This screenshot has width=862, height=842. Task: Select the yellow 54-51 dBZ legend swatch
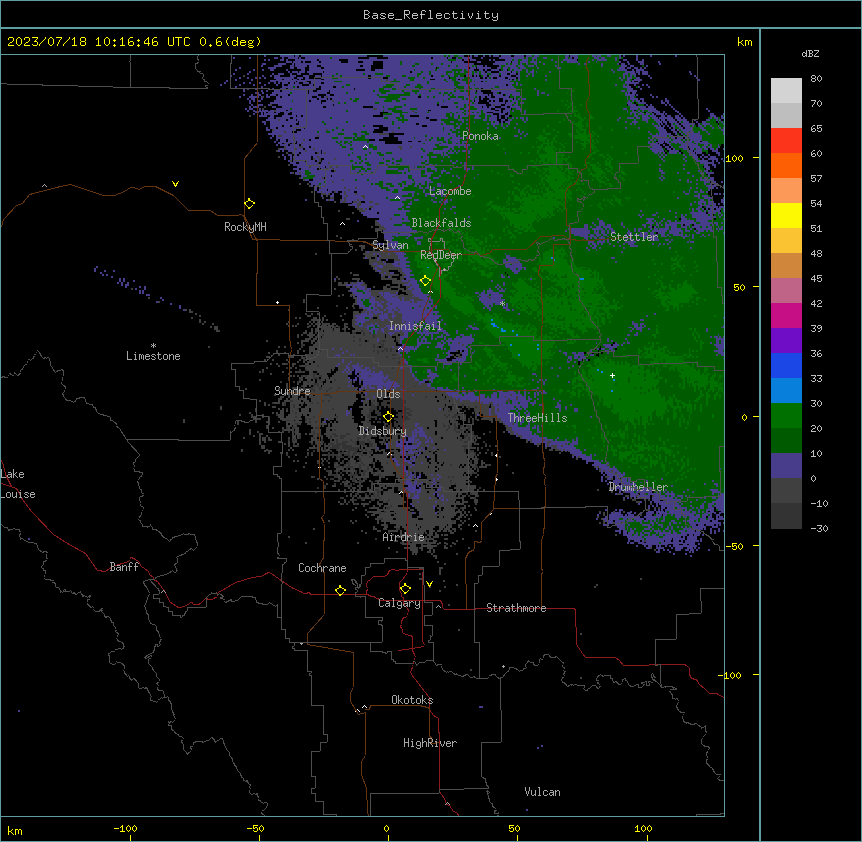(786, 216)
